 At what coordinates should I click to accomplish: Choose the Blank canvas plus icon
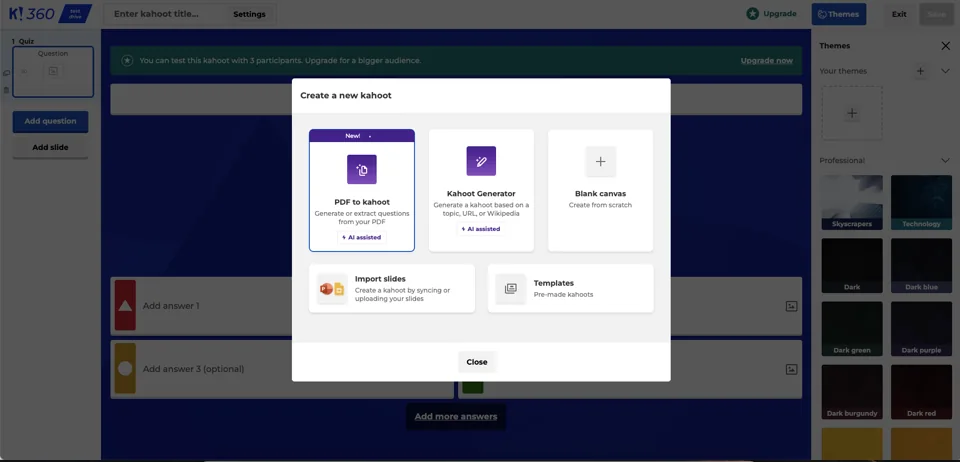click(600, 161)
